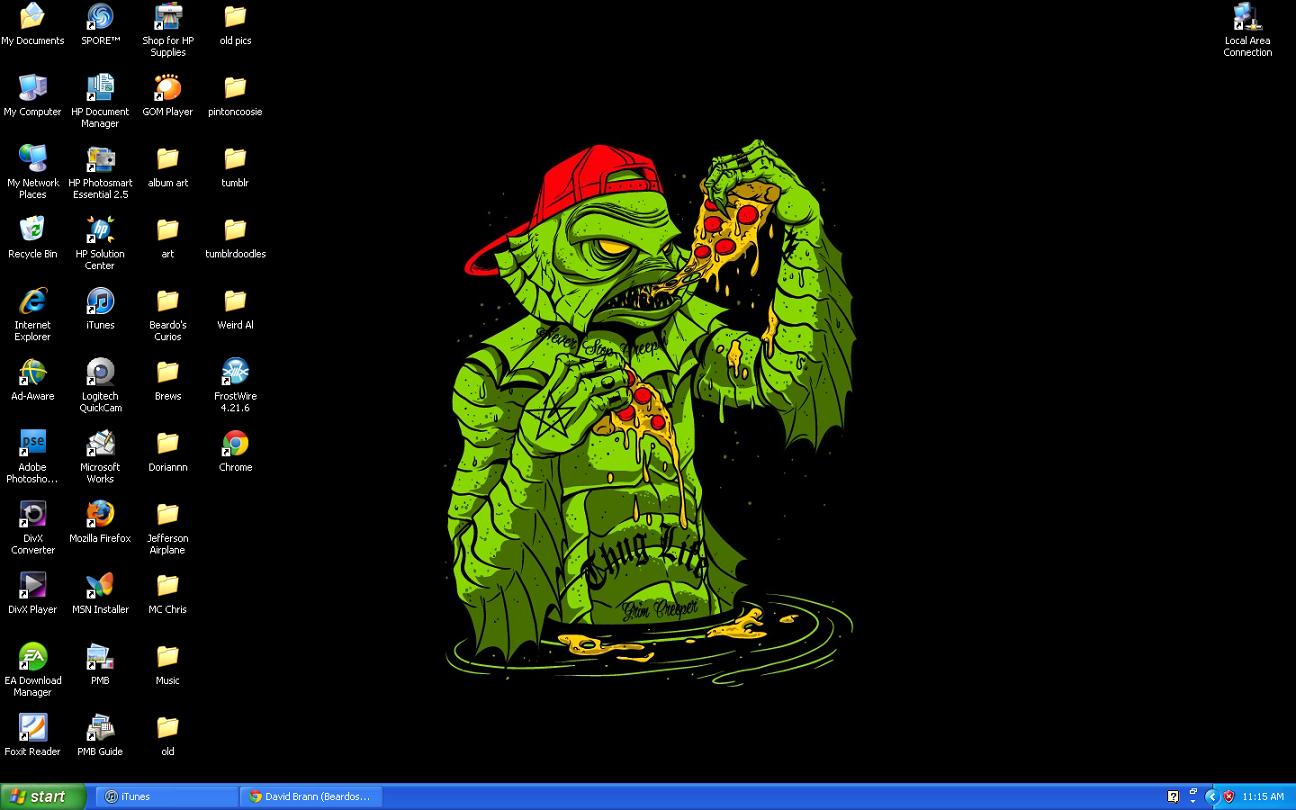This screenshot has width=1296, height=810.
Task: Select the Foxit Reader shortcut
Action: 32,728
